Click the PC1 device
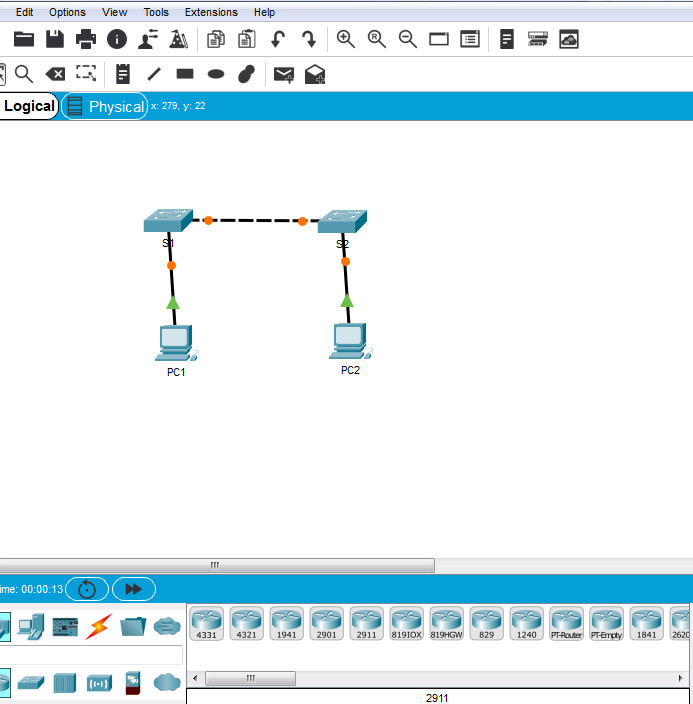693x704 pixels. (x=176, y=343)
